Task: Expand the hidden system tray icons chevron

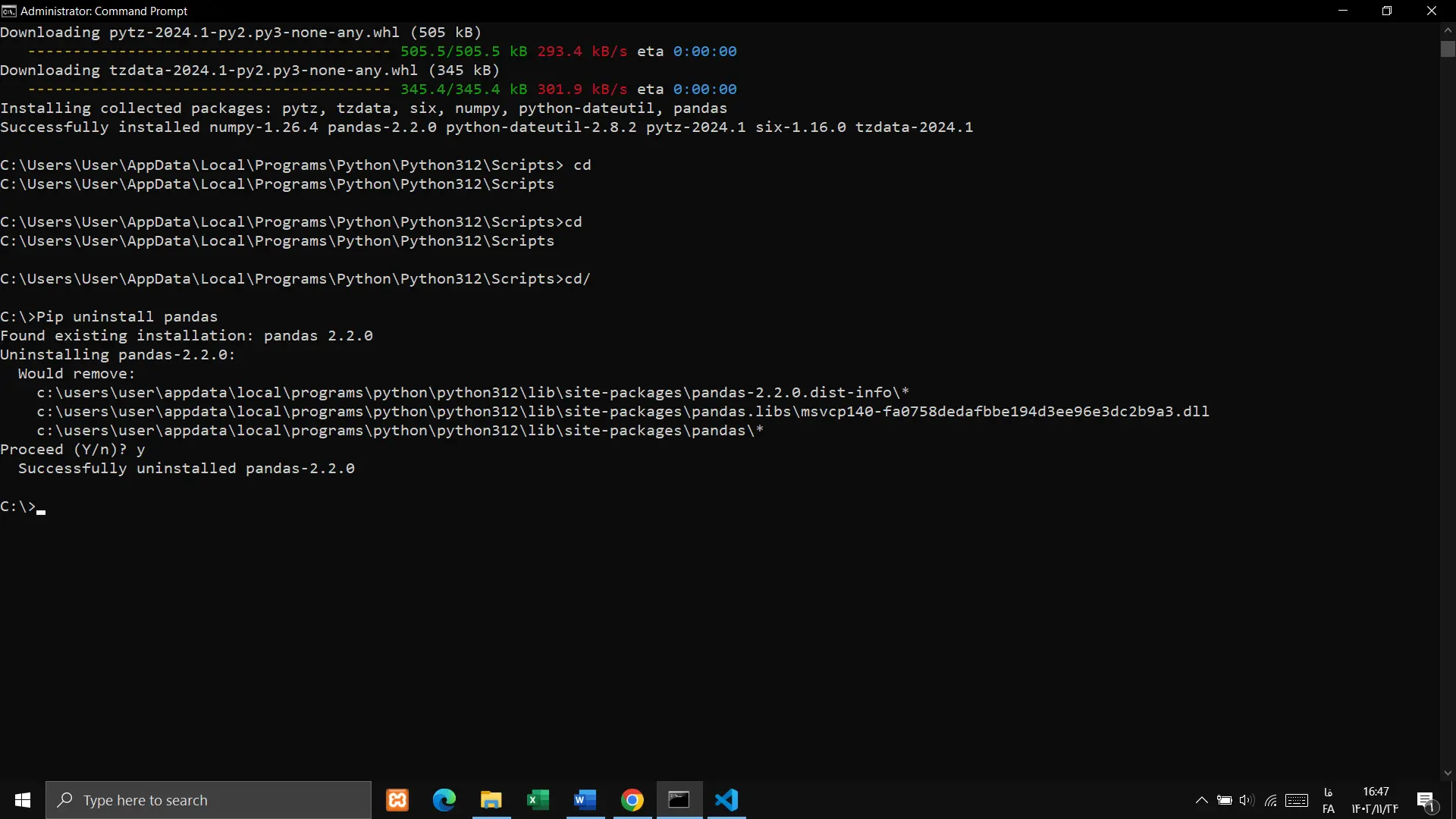Action: coord(1202,800)
